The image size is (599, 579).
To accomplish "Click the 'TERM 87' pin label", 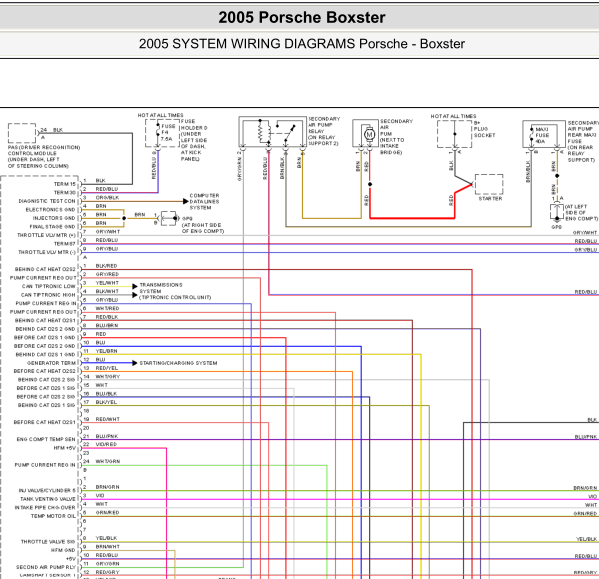I will tap(65, 244).
